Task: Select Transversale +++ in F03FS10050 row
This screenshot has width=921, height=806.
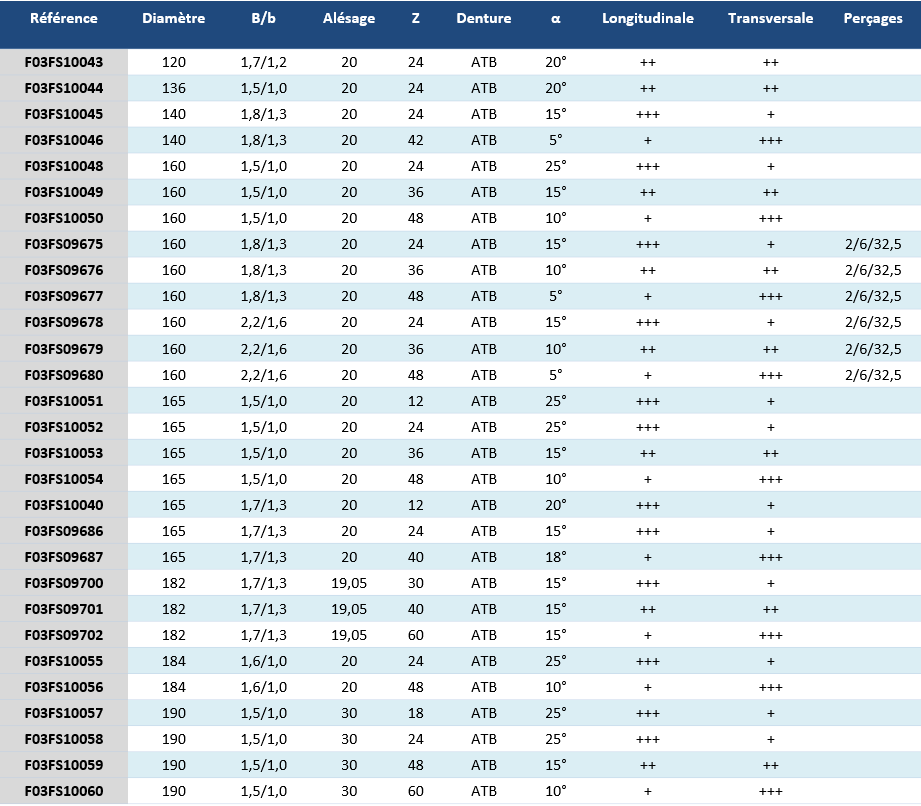Action: pyautogui.click(x=771, y=219)
